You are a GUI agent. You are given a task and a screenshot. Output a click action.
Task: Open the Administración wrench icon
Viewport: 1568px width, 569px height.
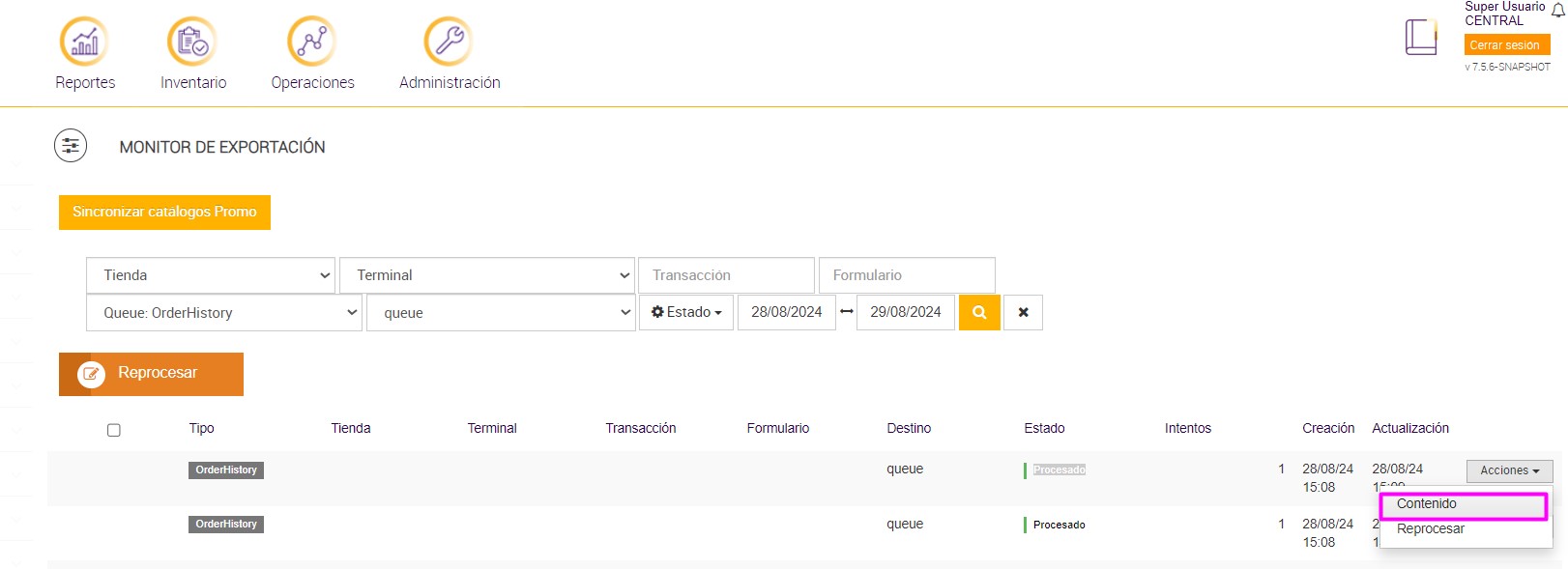click(x=449, y=42)
